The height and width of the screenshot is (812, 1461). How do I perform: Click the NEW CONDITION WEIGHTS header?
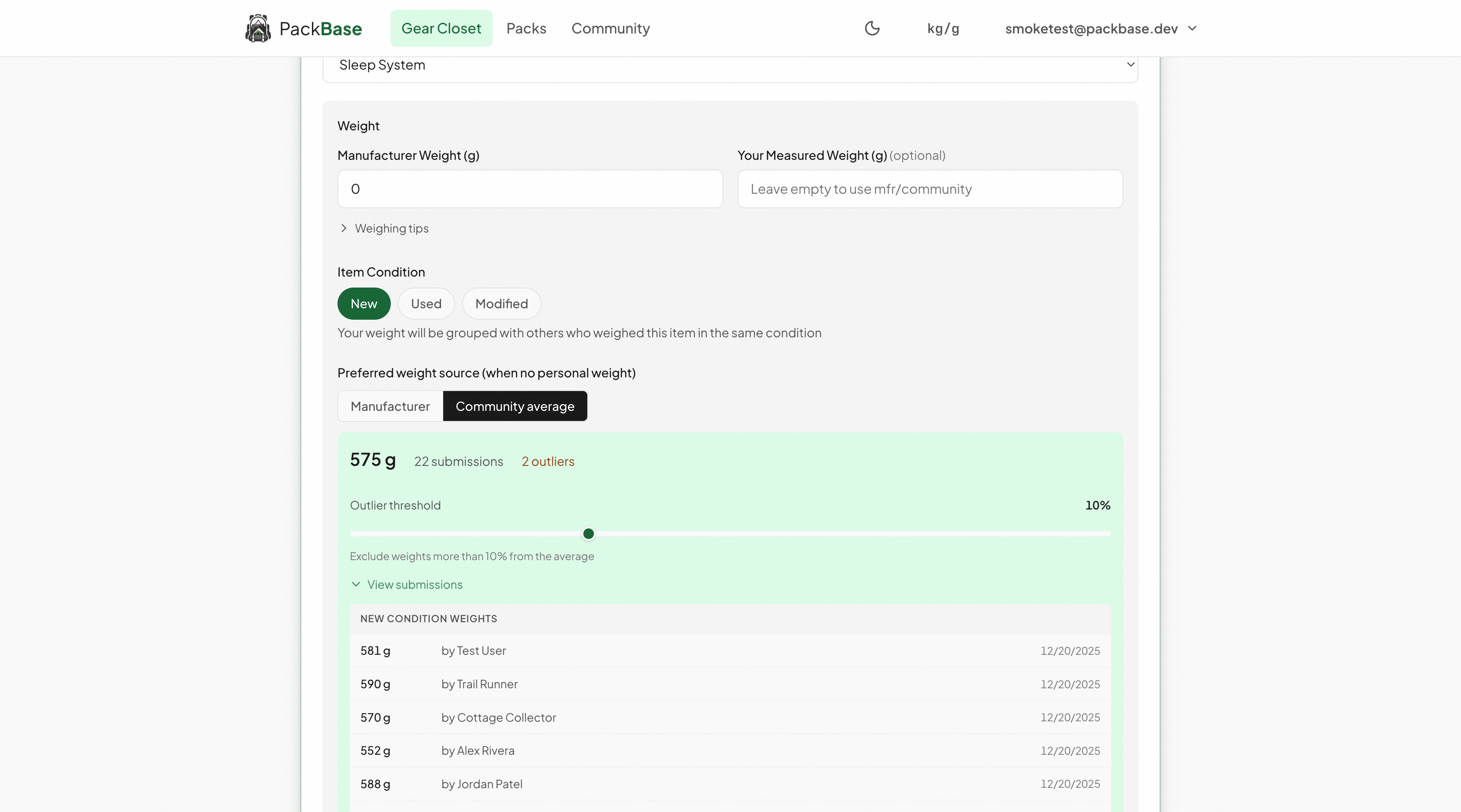[429, 619]
